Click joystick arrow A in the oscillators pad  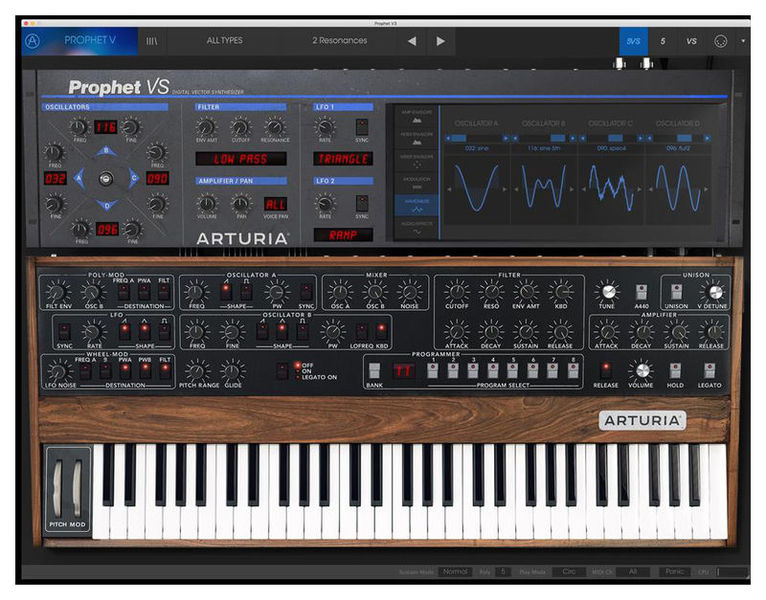tap(79, 178)
